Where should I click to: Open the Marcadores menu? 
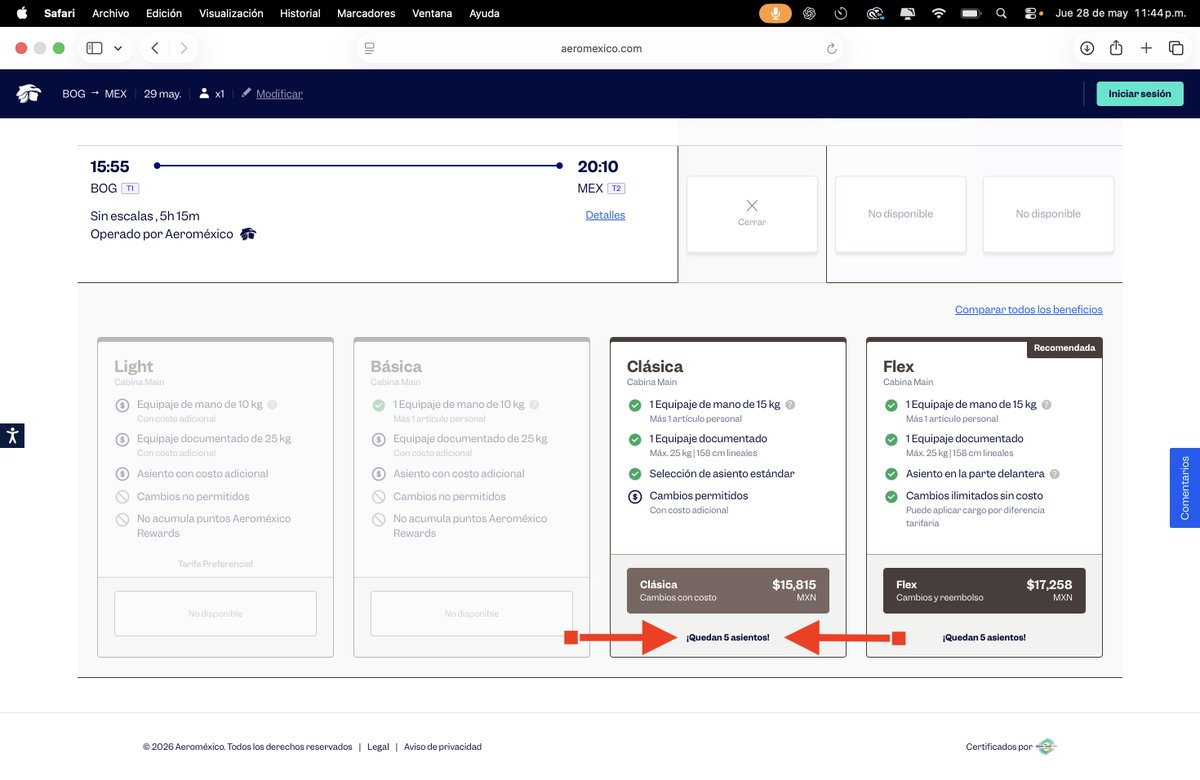(366, 13)
